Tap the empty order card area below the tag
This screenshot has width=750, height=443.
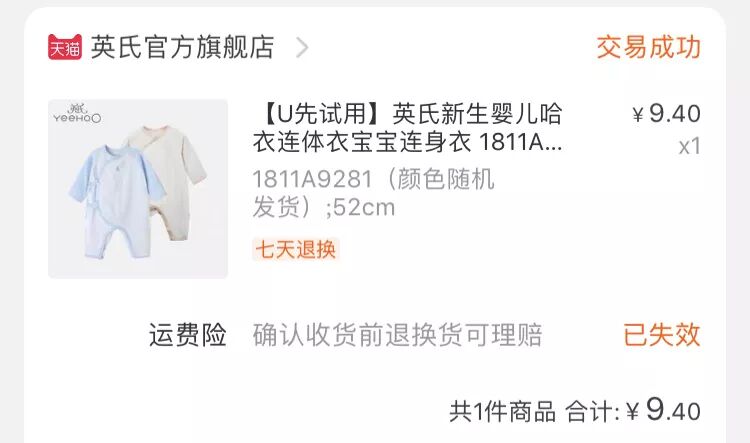[375, 293]
